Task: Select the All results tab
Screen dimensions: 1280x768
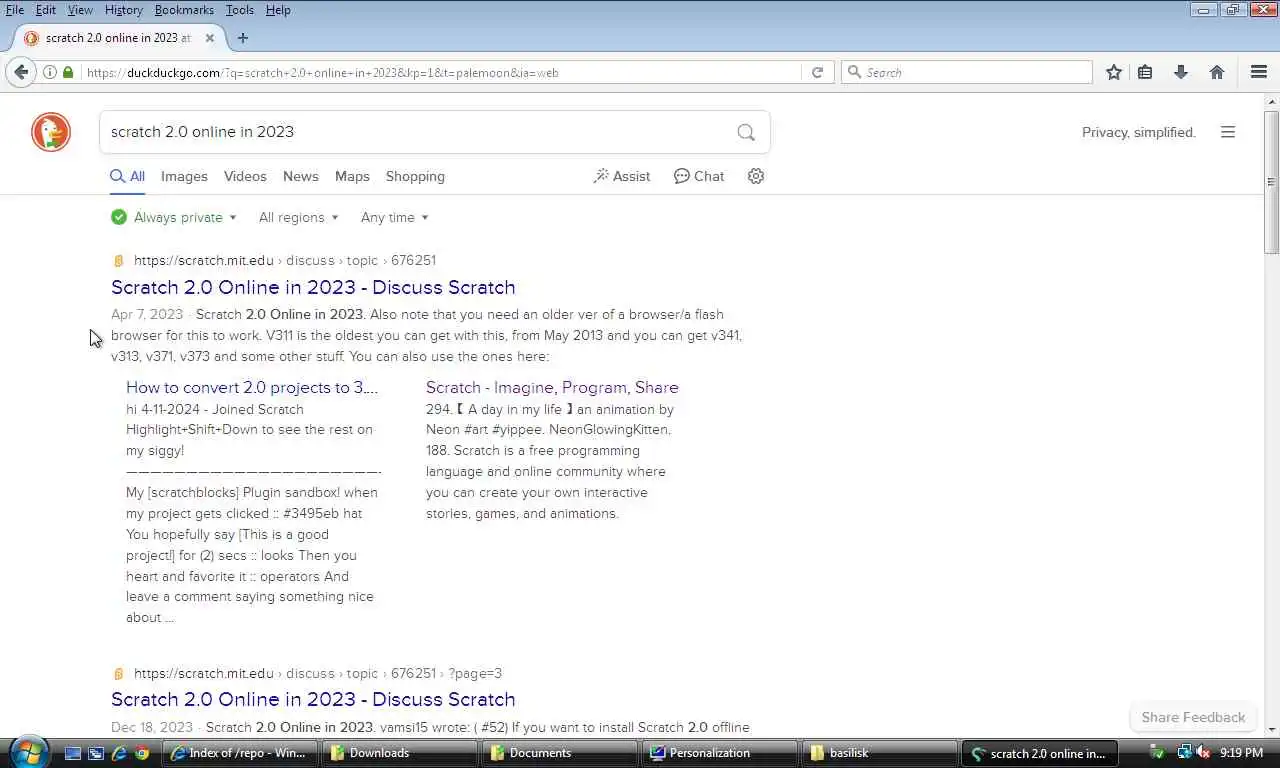Action: (x=127, y=176)
